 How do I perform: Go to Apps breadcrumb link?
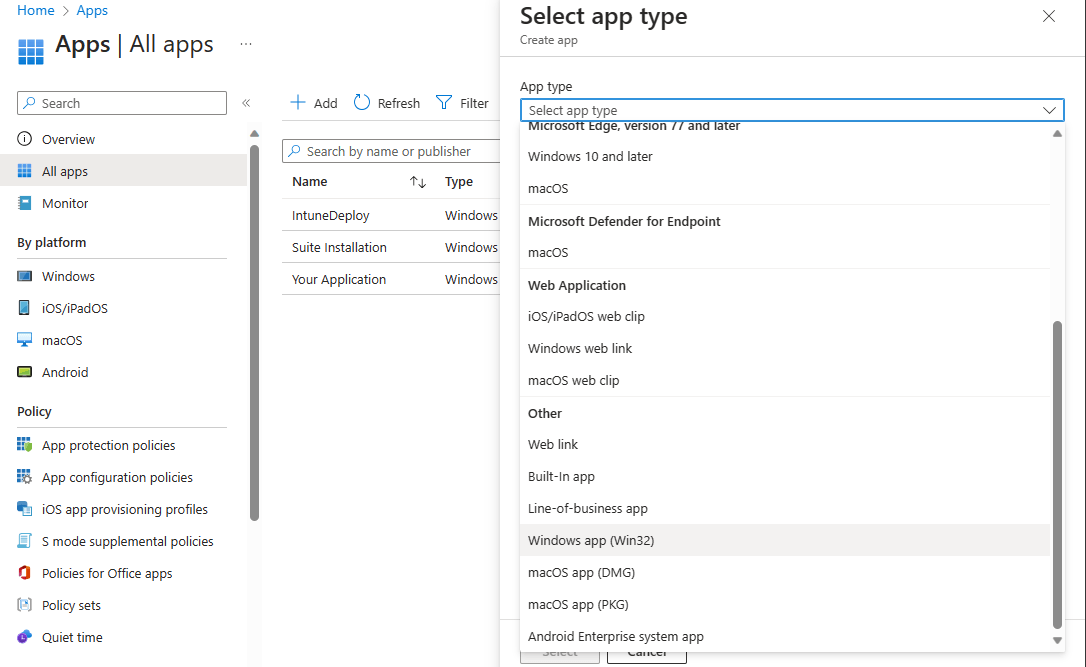pos(92,10)
